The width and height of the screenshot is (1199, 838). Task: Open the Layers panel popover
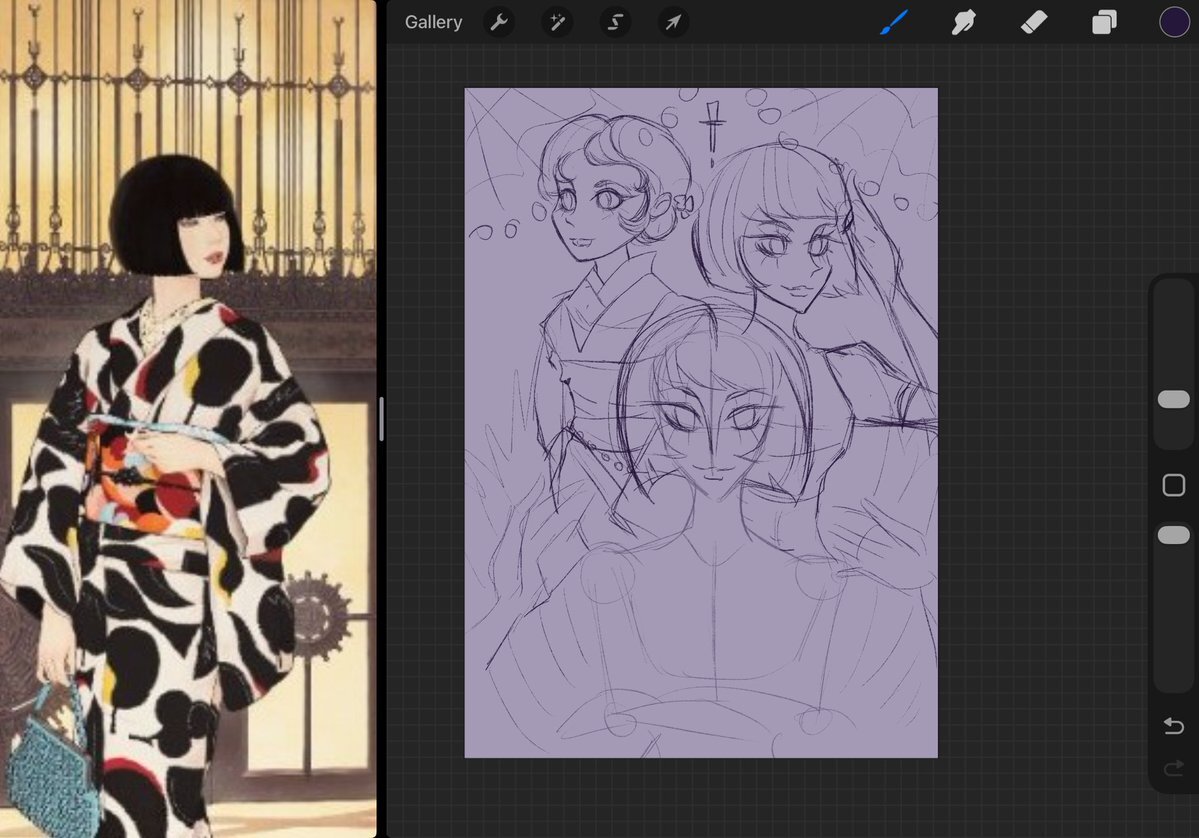click(x=1104, y=22)
